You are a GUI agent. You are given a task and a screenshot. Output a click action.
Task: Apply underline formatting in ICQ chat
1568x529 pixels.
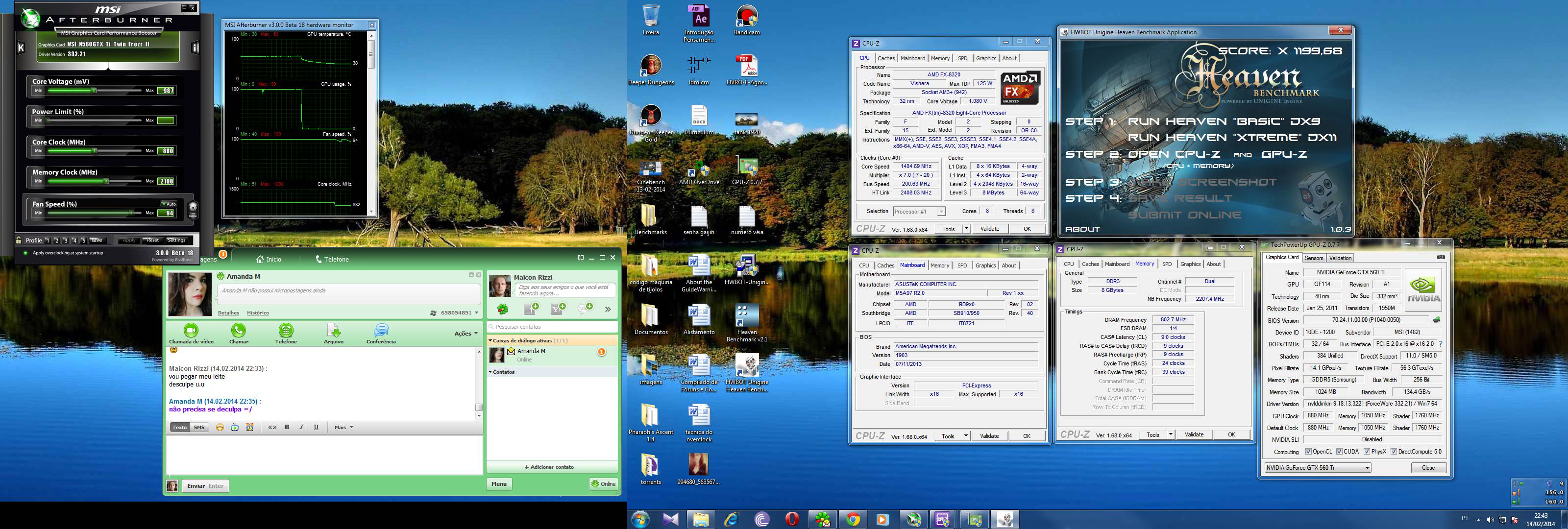[x=316, y=427]
